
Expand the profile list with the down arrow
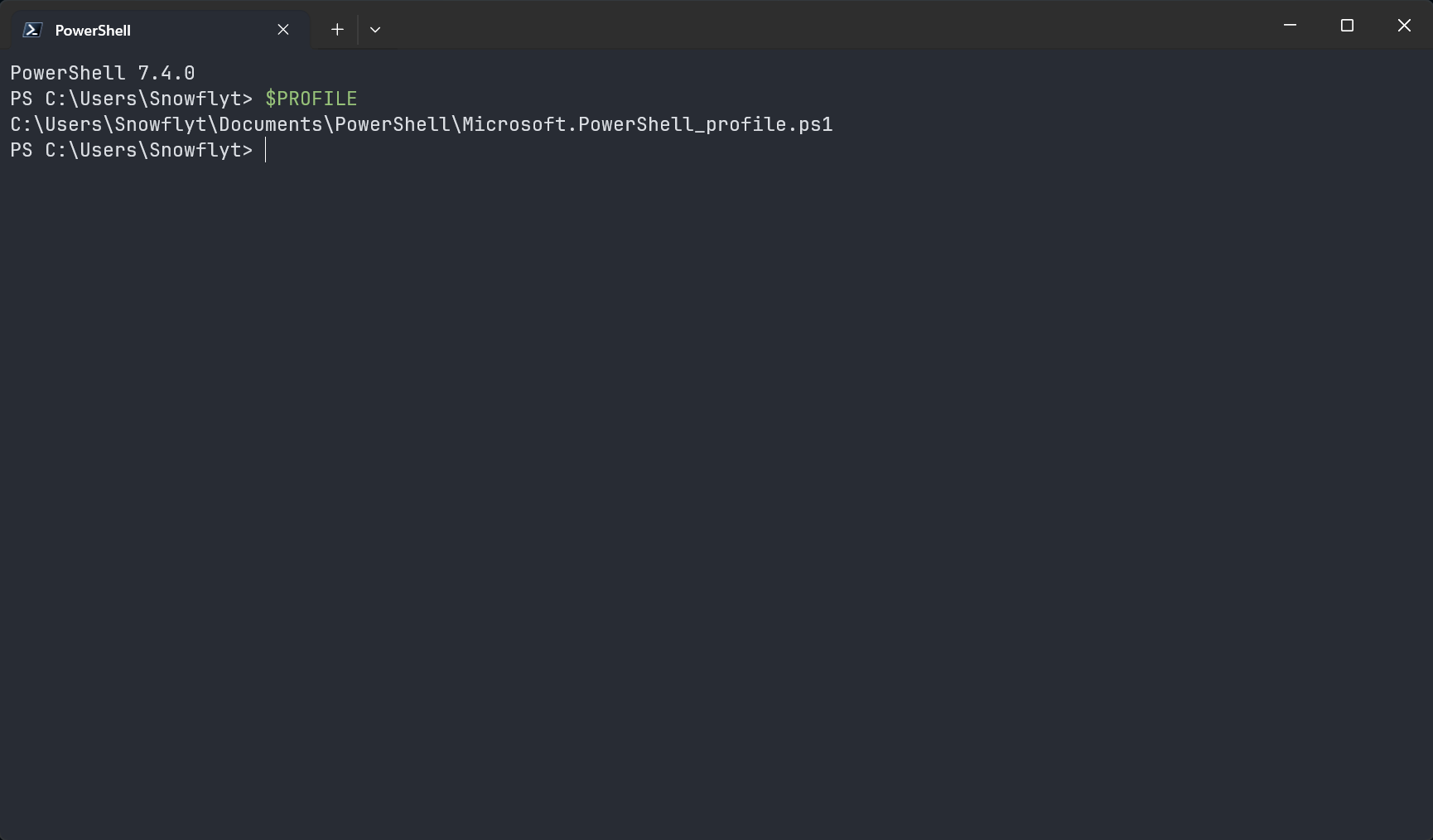[x=375, y=29]
